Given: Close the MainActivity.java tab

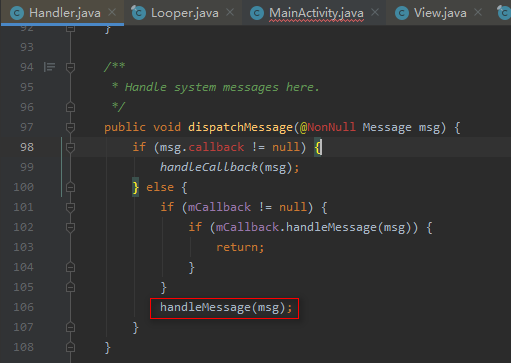Looking at the screenshot, I should [x=375, y=13].
